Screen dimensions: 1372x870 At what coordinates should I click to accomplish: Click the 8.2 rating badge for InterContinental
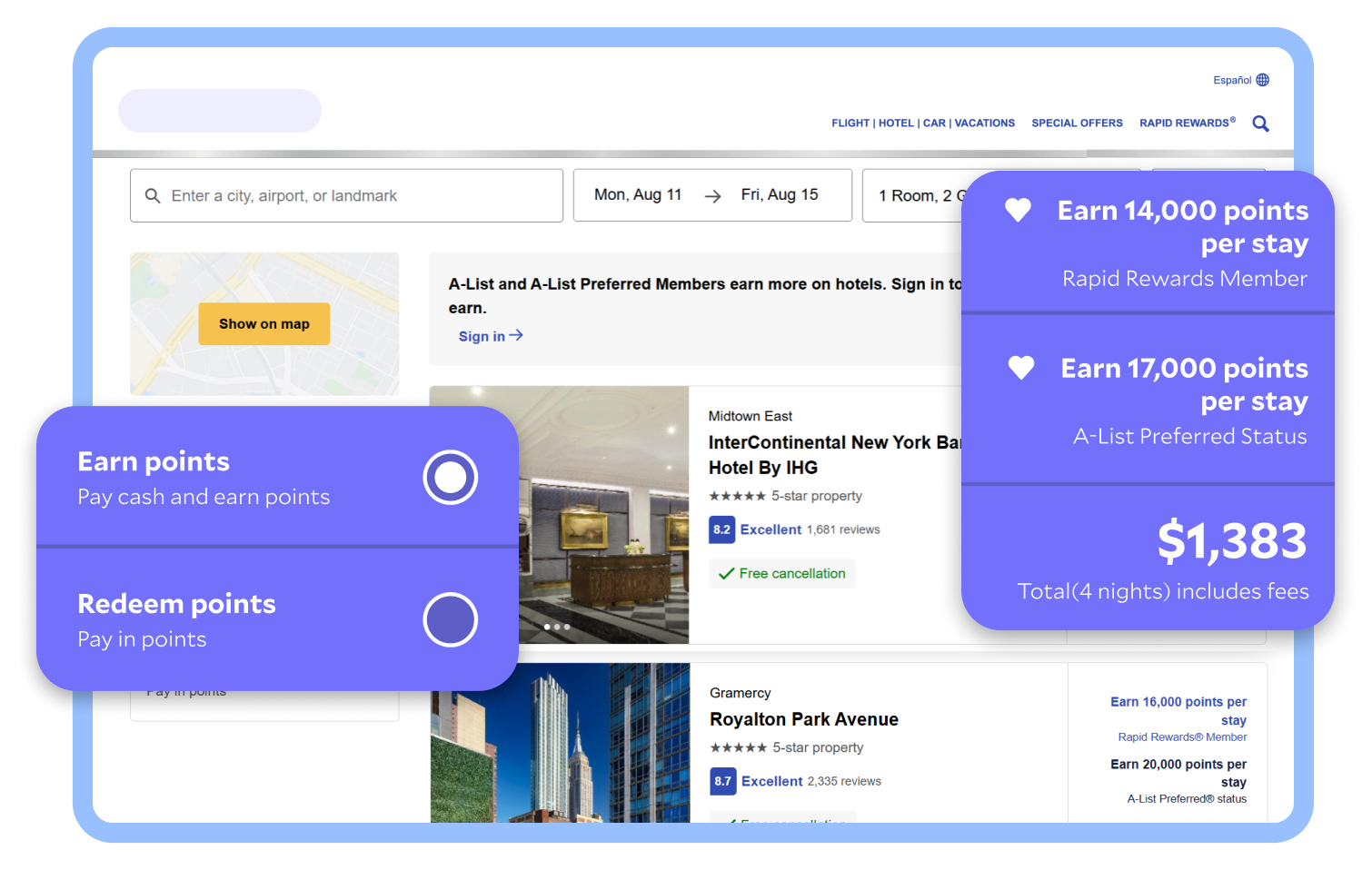(x=721, y=529)
